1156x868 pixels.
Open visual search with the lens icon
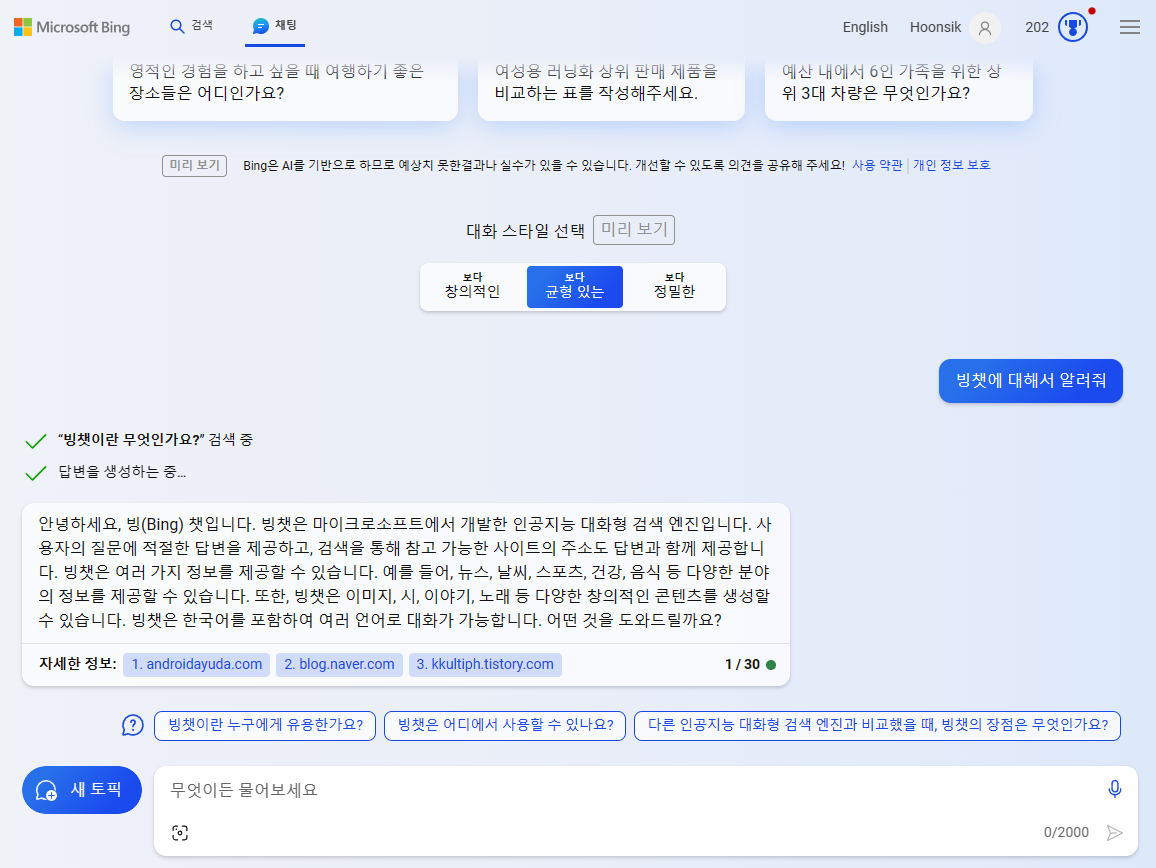[x=180, y=831]
